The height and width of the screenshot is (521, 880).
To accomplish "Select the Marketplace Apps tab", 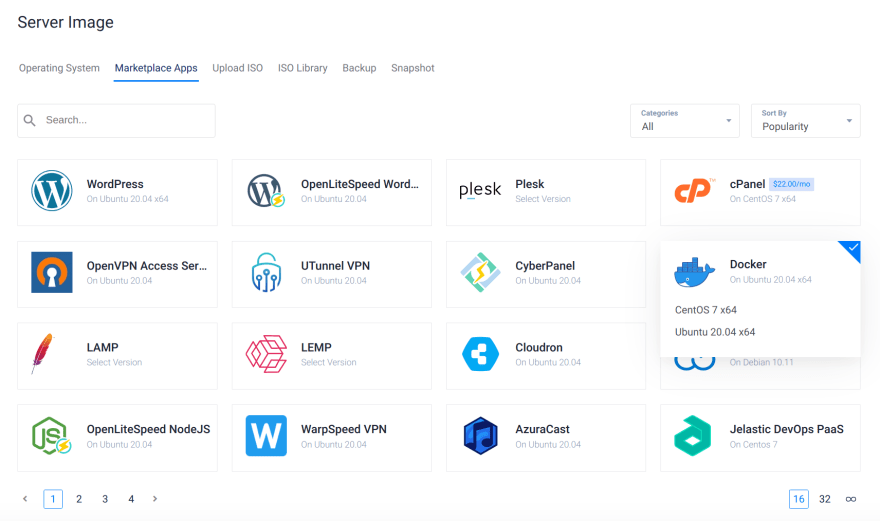I will point(156,68).
